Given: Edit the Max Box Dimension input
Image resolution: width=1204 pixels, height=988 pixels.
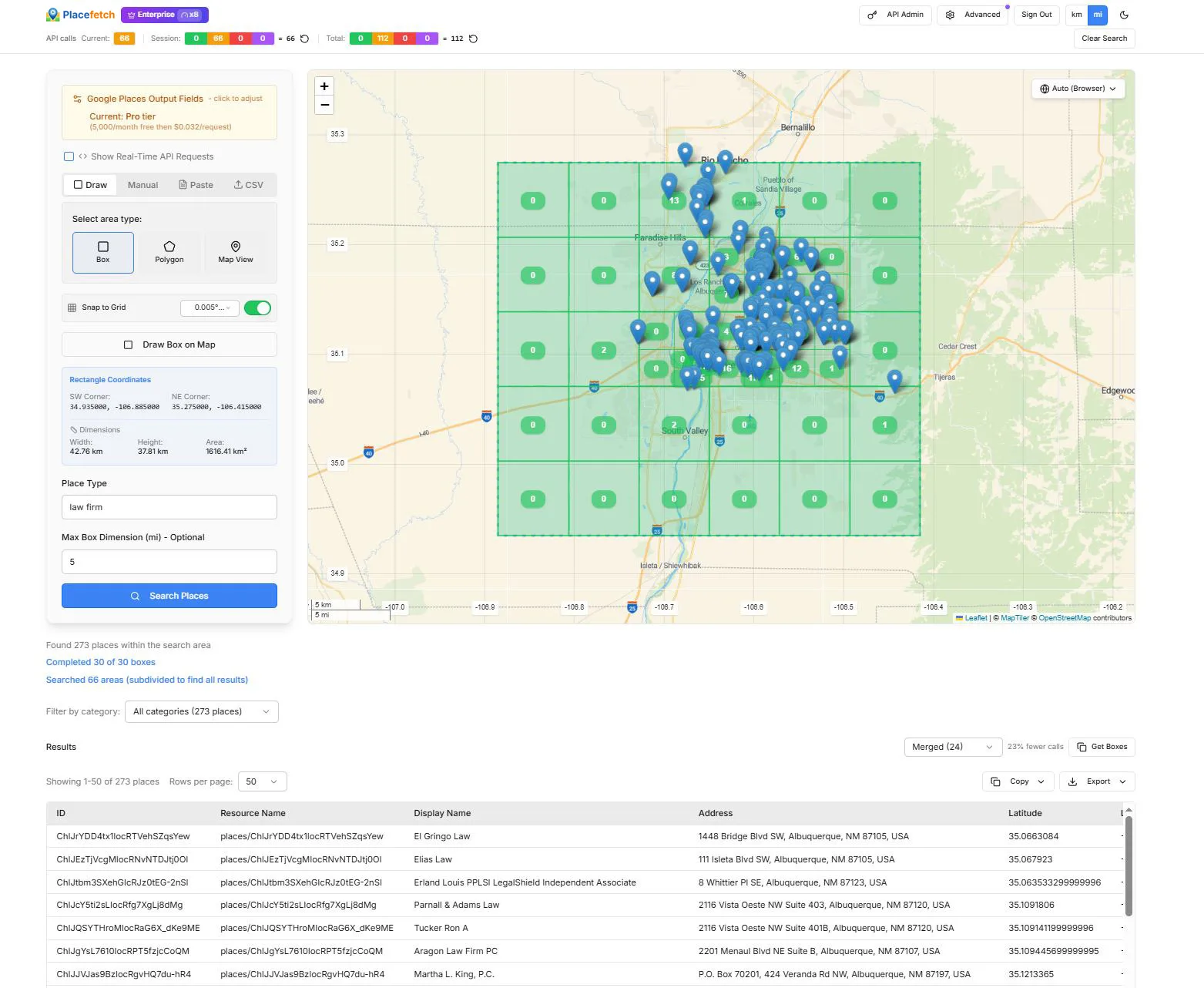Looking at the screenshot, I should pyautogui.click(x=169, y=561).
